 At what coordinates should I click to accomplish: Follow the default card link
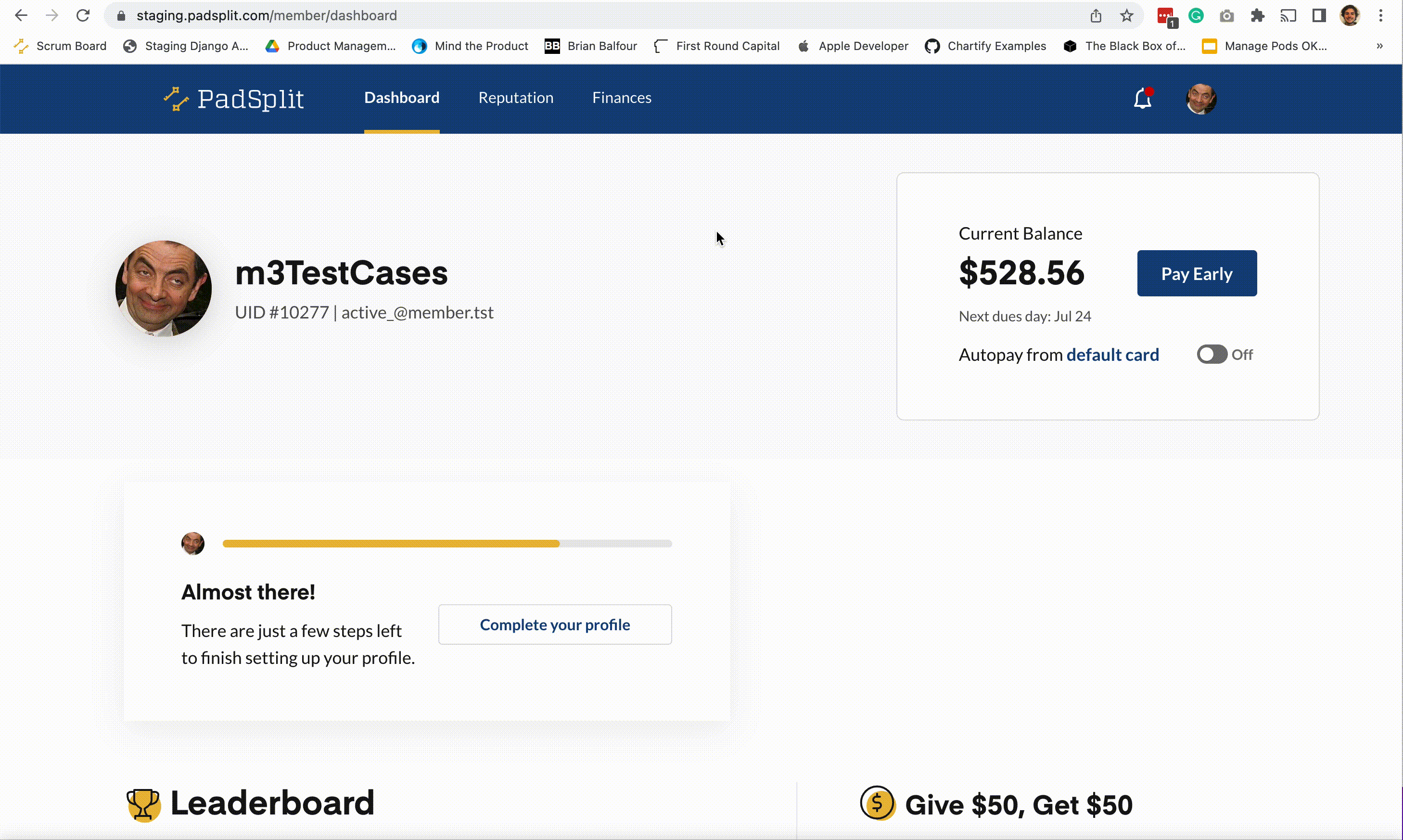1112,355
